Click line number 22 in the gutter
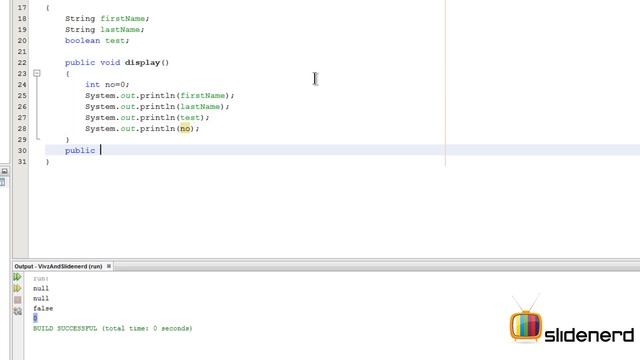Screen dimensions: 640x360 point(22,63)
